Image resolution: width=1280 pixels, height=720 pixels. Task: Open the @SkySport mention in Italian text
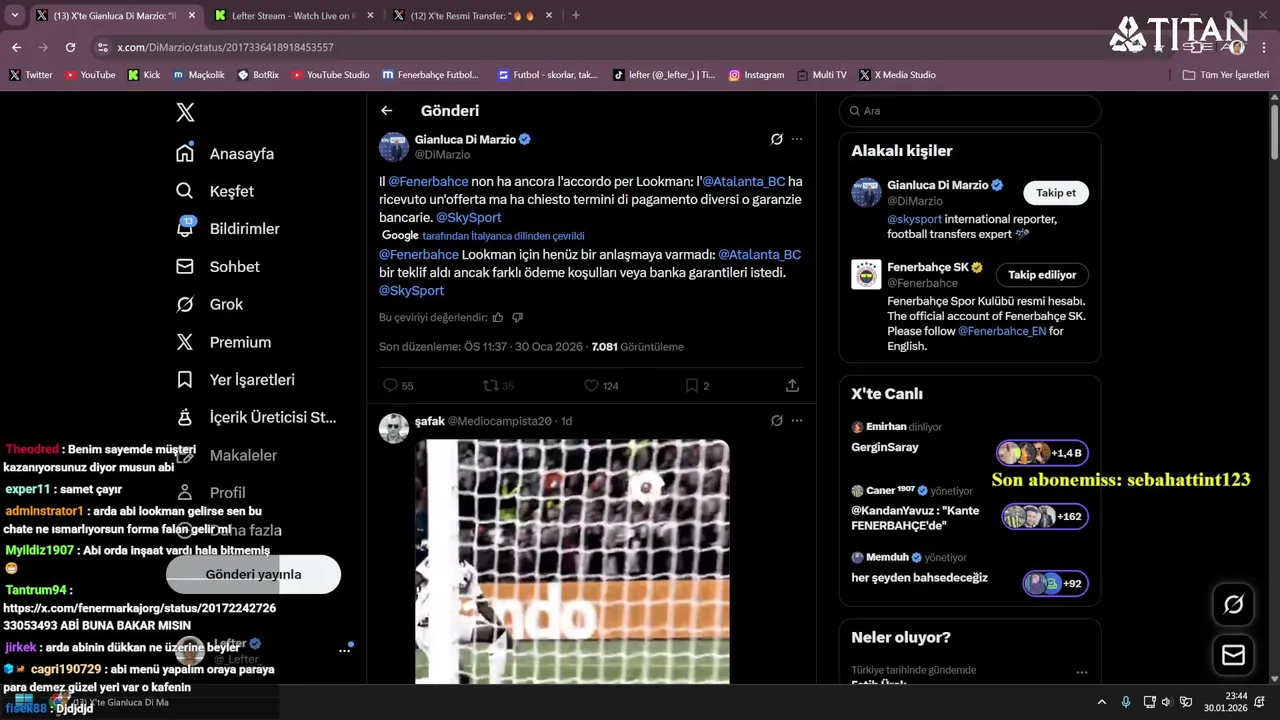[x=468, y=217]
